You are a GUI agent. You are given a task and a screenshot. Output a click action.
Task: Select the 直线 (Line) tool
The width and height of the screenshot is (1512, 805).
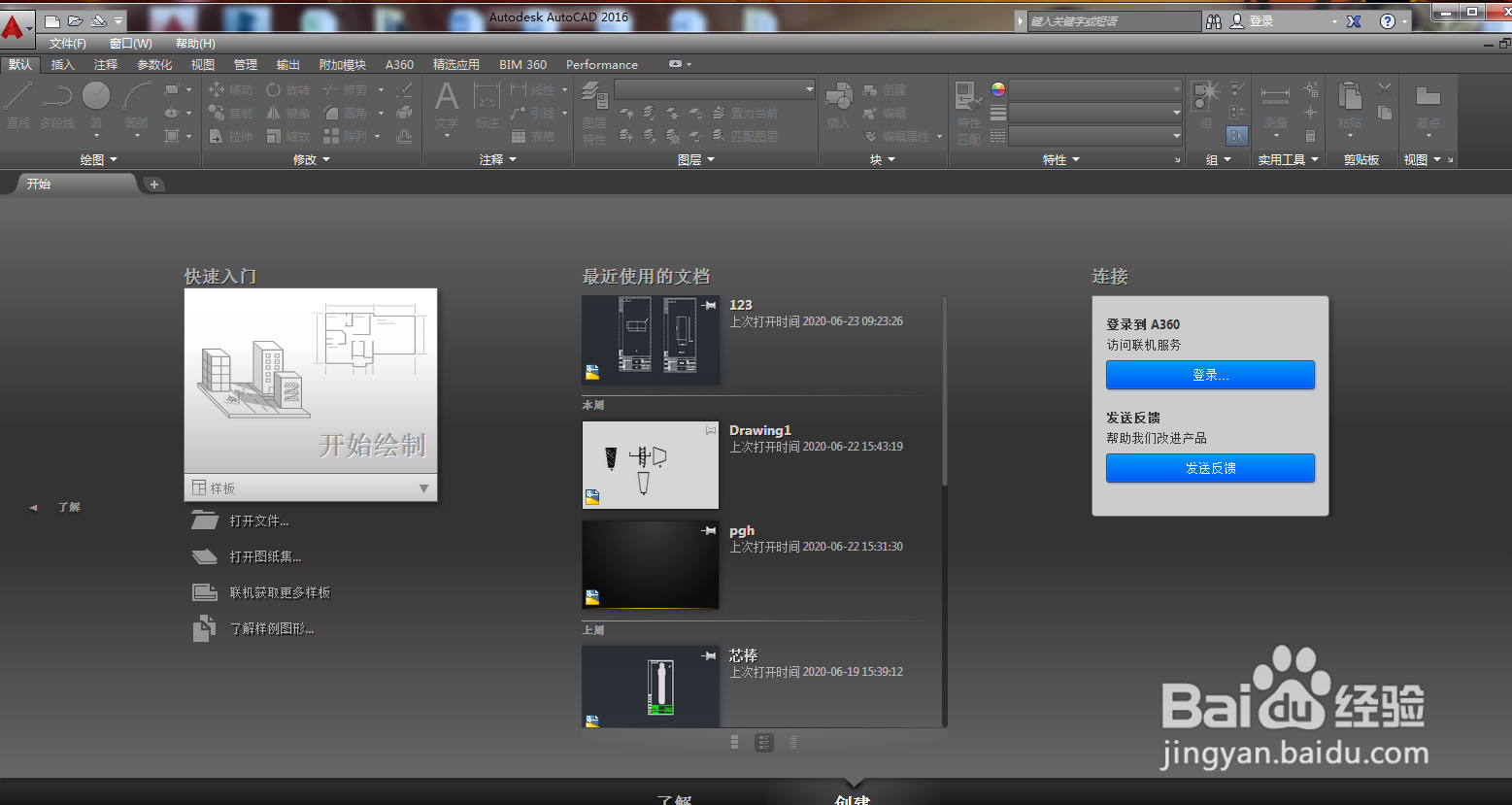tap(18, 105)
